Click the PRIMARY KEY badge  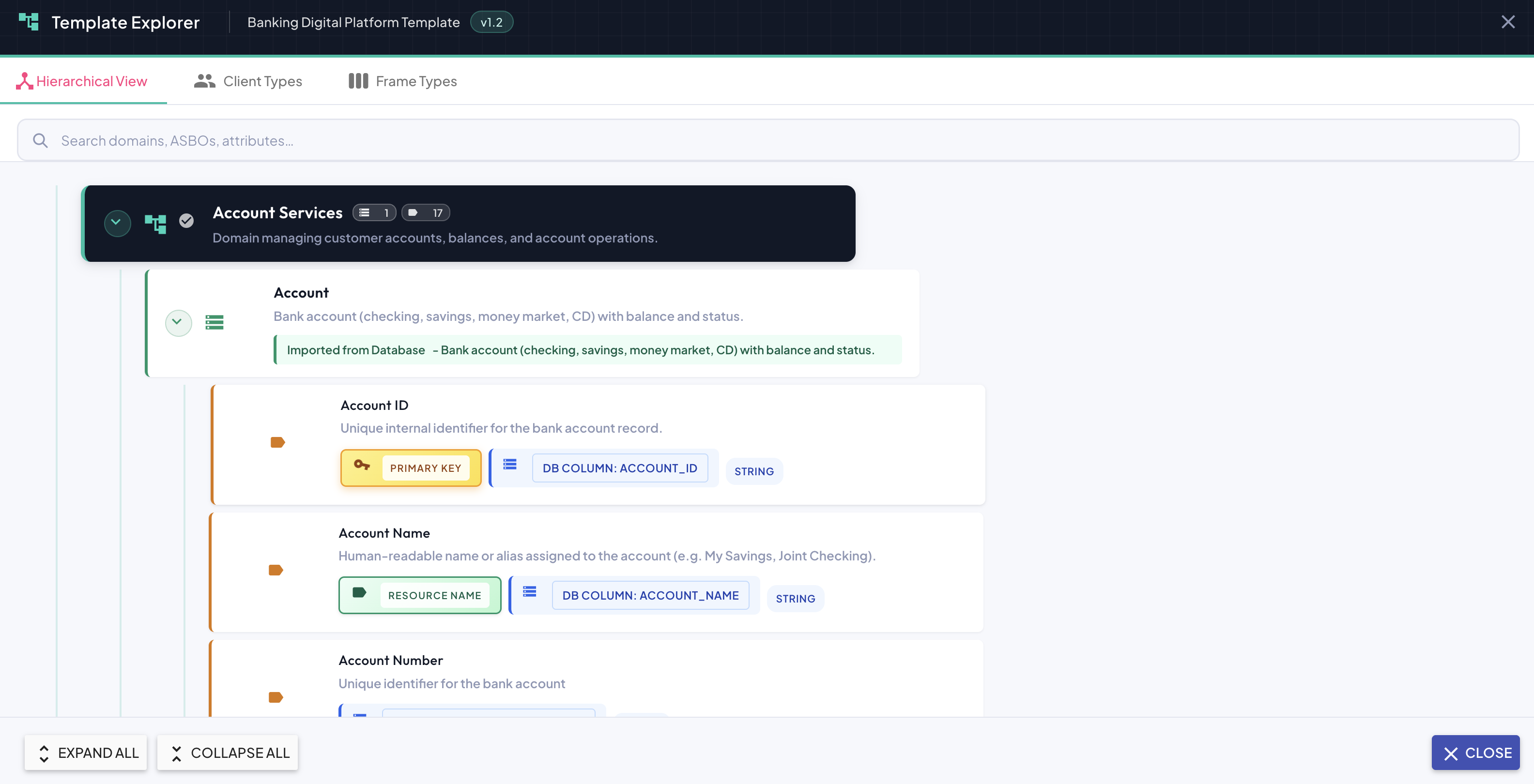[x=411, y=468]
